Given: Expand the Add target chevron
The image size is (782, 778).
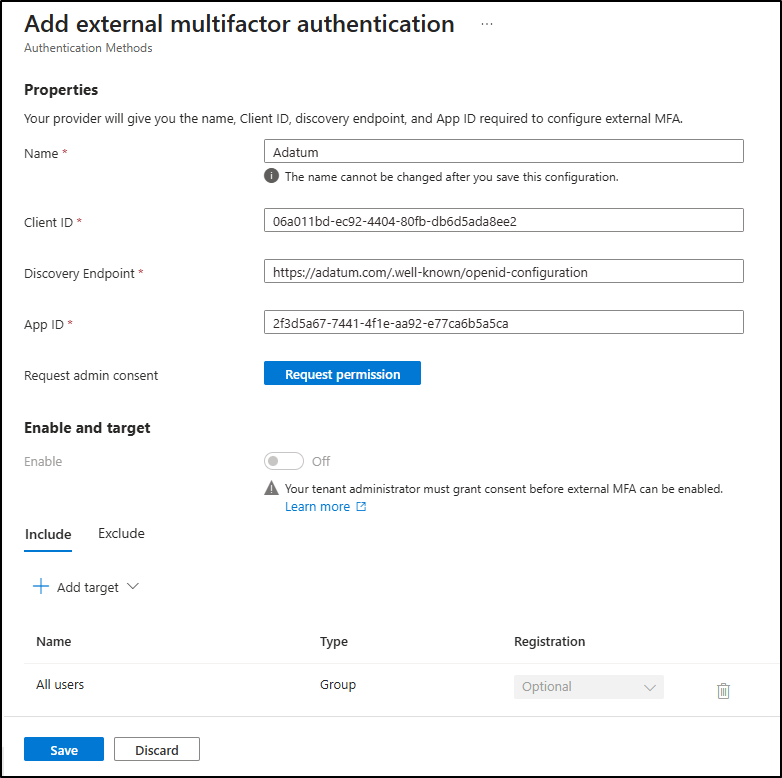Looking at the screenshot, I should (132, 587).
